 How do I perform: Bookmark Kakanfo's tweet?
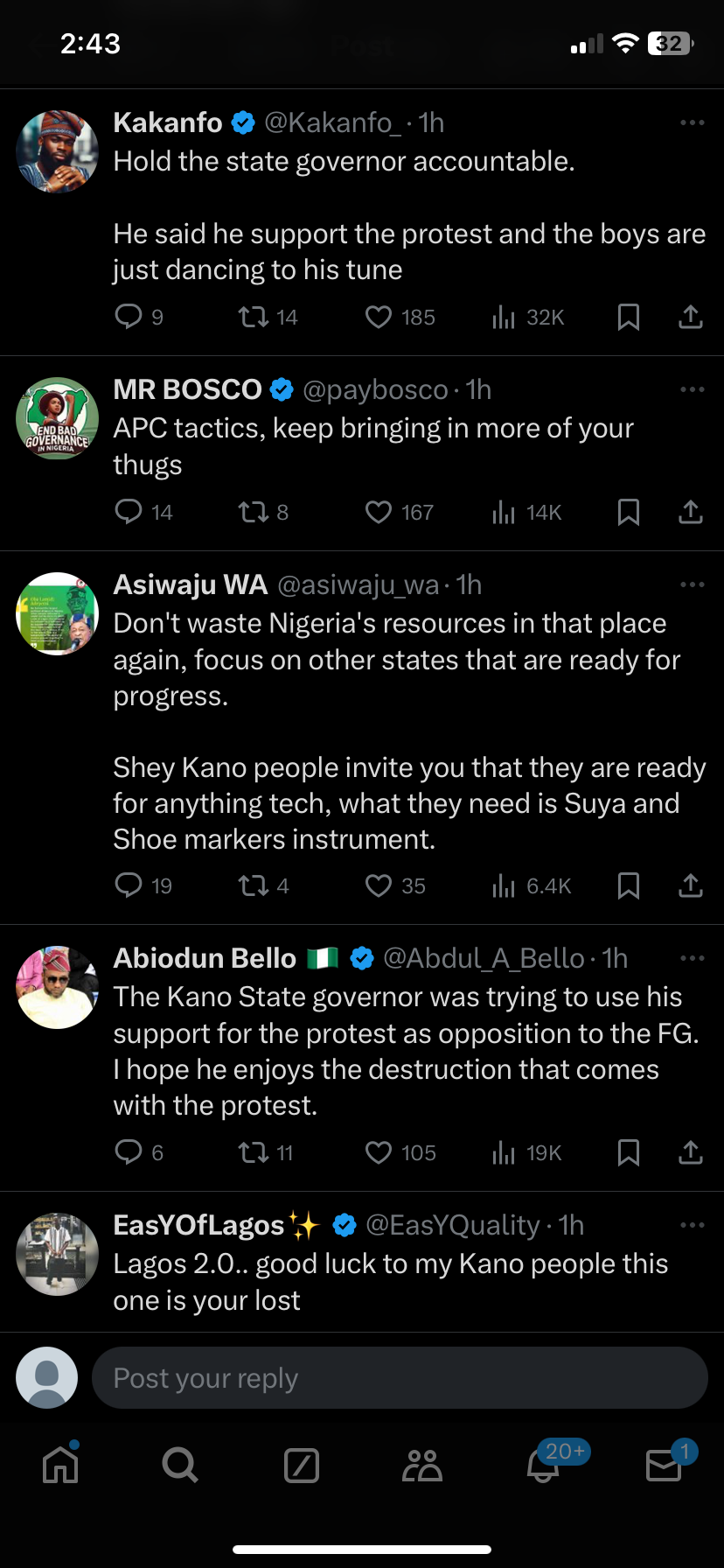coord(629,317)
